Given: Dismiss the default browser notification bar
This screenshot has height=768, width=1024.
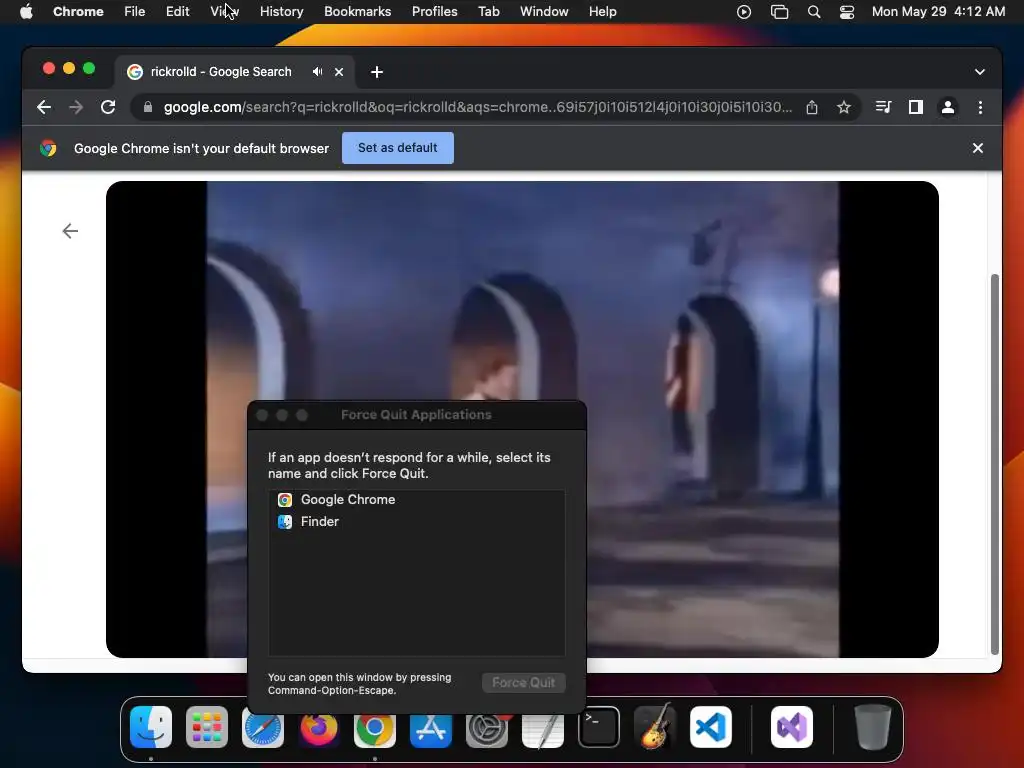Looking at the screenshot, I should (978, 148).
